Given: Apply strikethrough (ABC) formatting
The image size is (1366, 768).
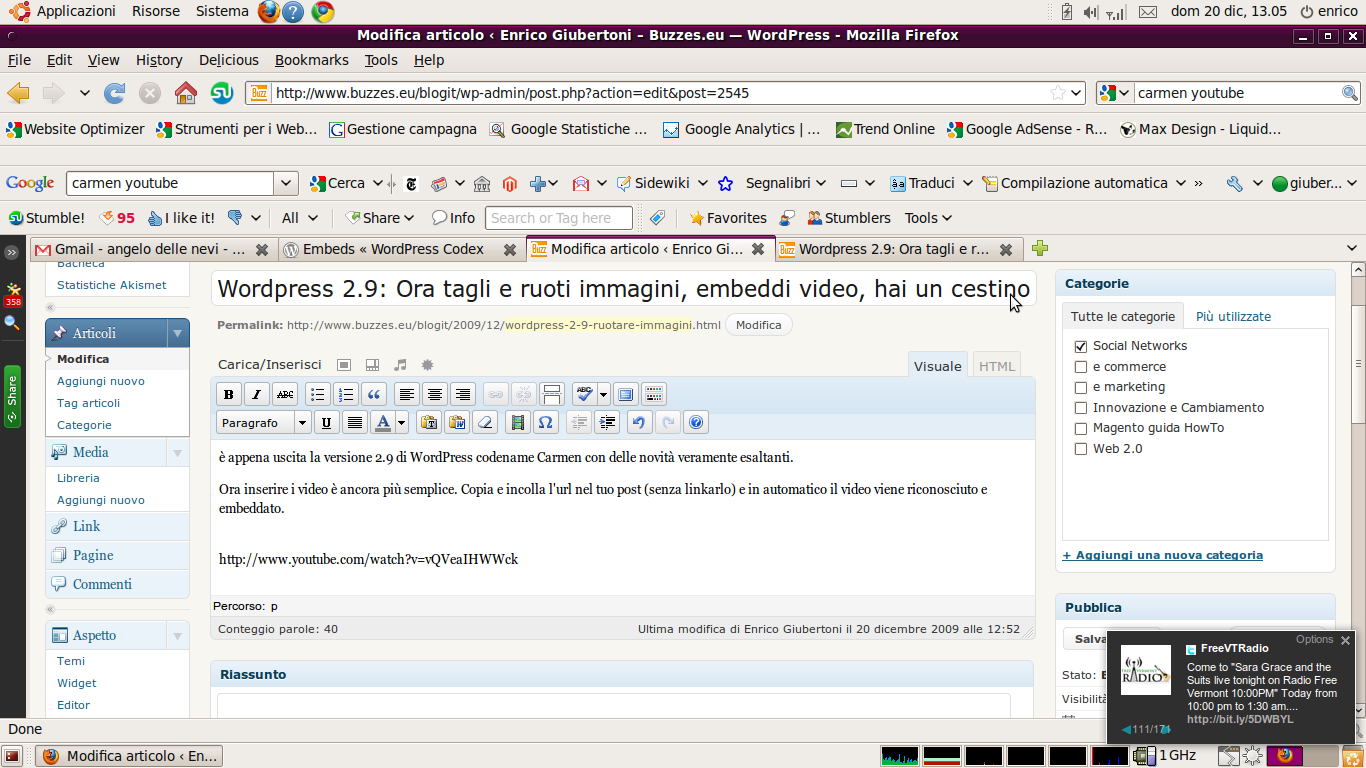Looking at the screenshot, I should pos(285,394).
